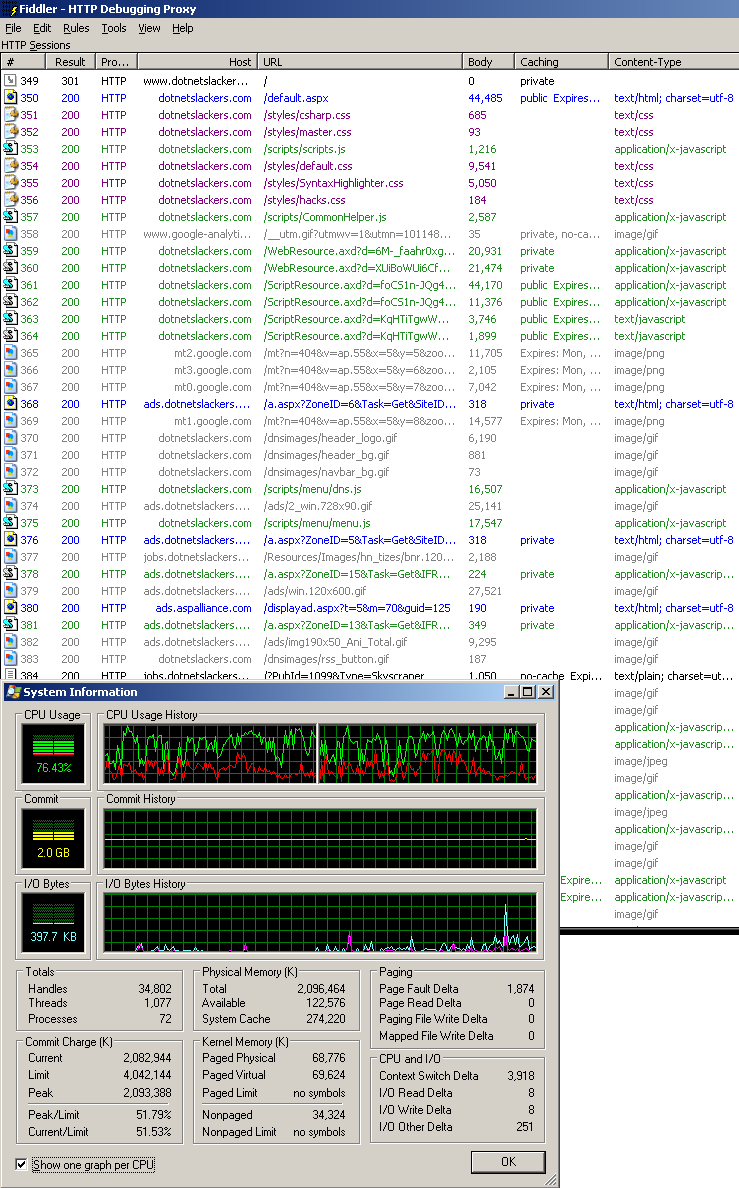Open the View menu
Screen dimensions: 739x1188
[149, 28]
